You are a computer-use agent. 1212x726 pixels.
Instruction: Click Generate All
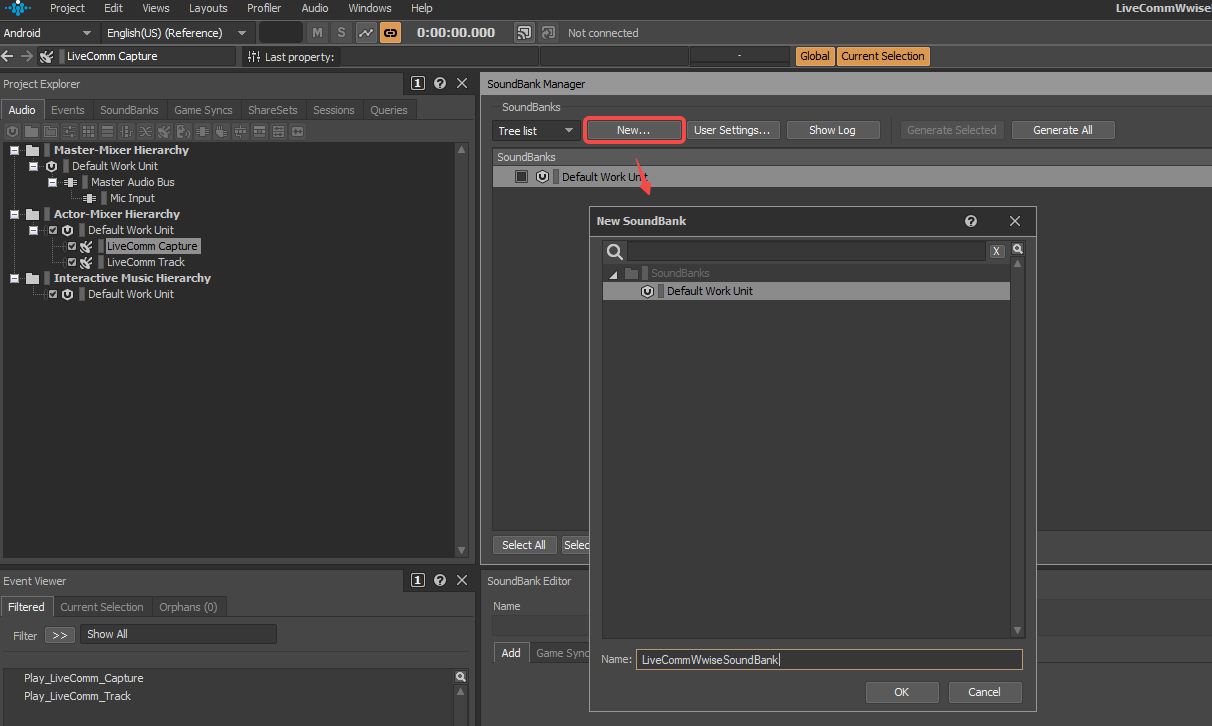tap(1063, 130)
